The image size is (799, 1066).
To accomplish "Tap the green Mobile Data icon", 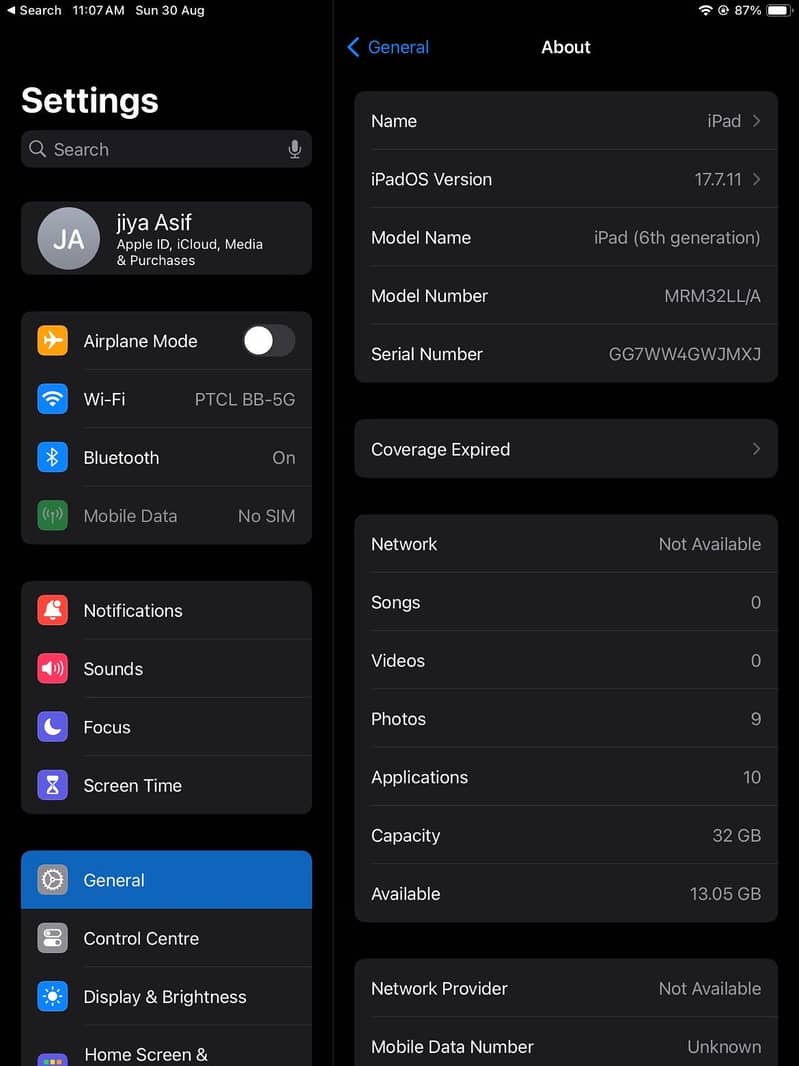I will coord(52,515).
